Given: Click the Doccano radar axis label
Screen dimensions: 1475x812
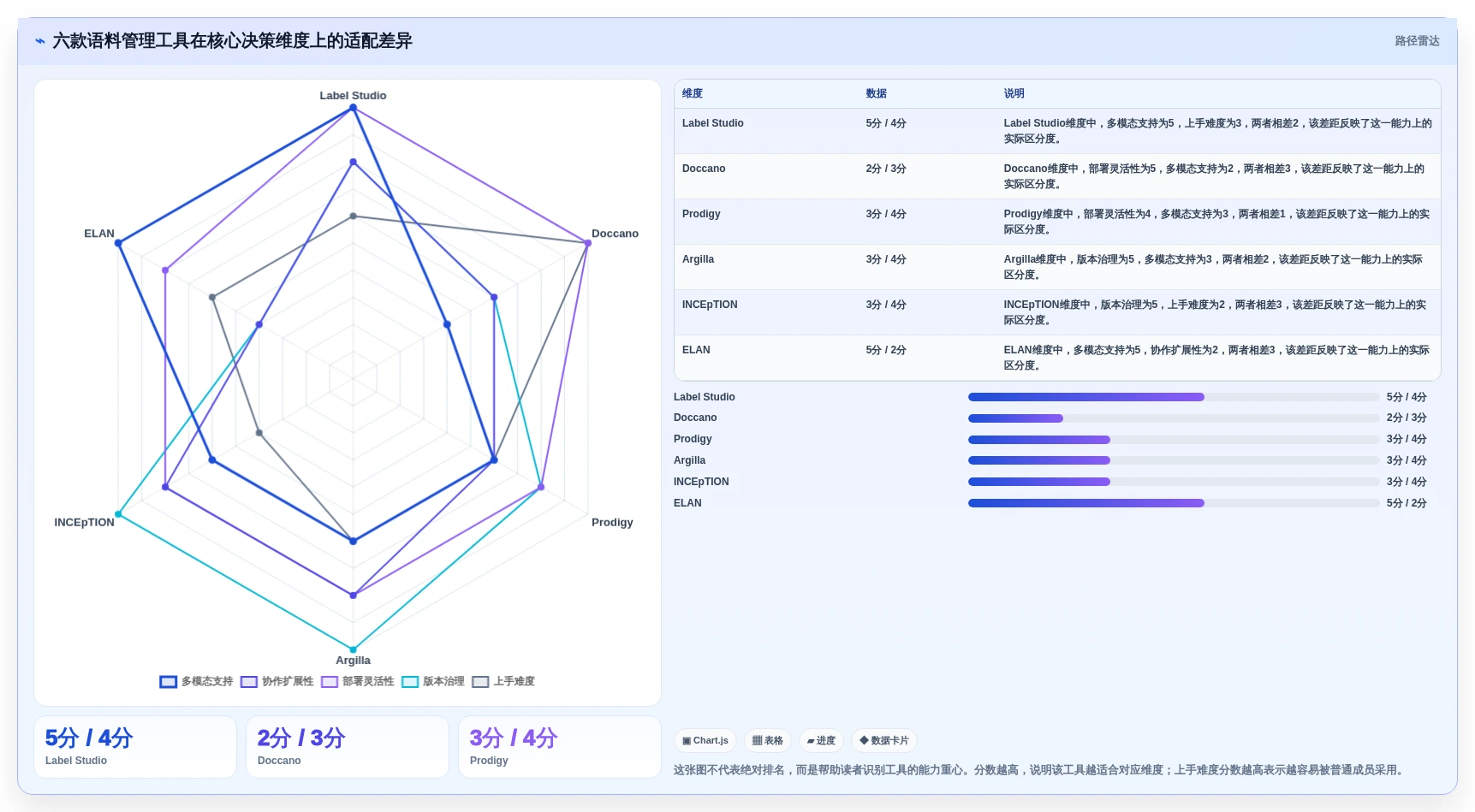Looking at the screenshot, I should click(615, 234).
